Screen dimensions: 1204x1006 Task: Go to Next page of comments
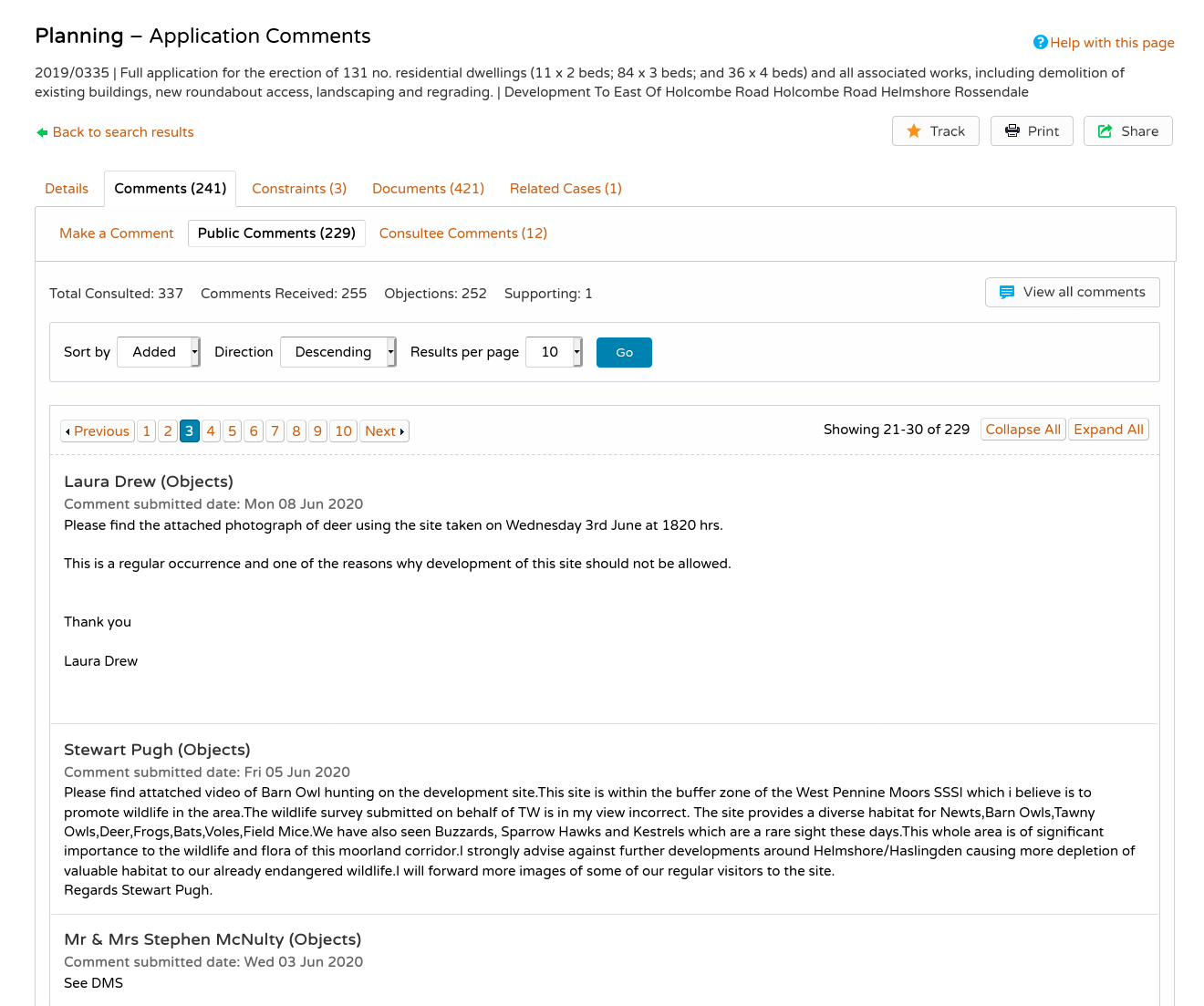click(x=384, y=431)
